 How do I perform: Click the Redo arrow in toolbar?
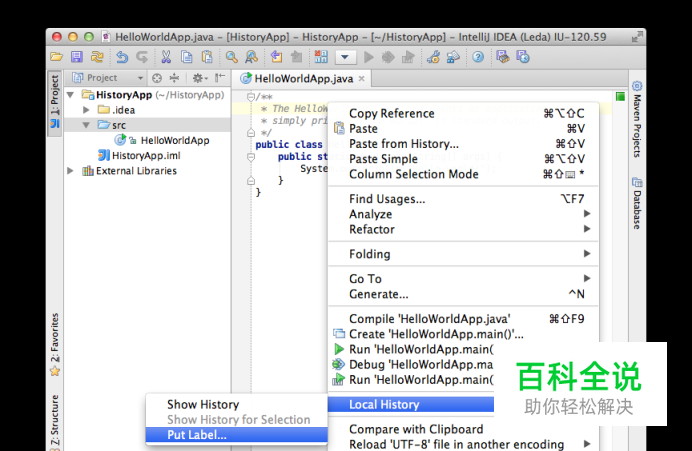coord(142,57)
